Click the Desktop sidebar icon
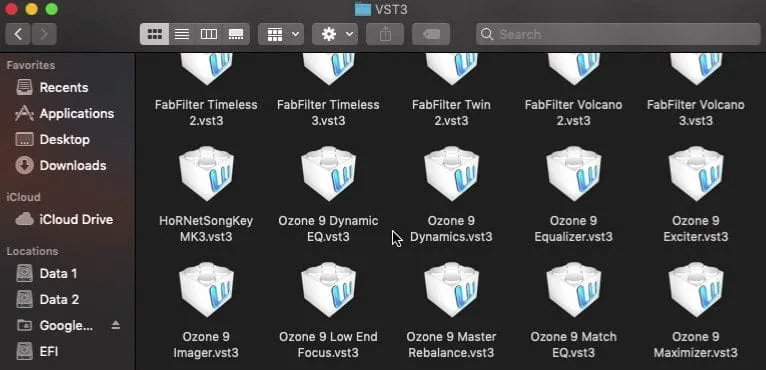 24,139
